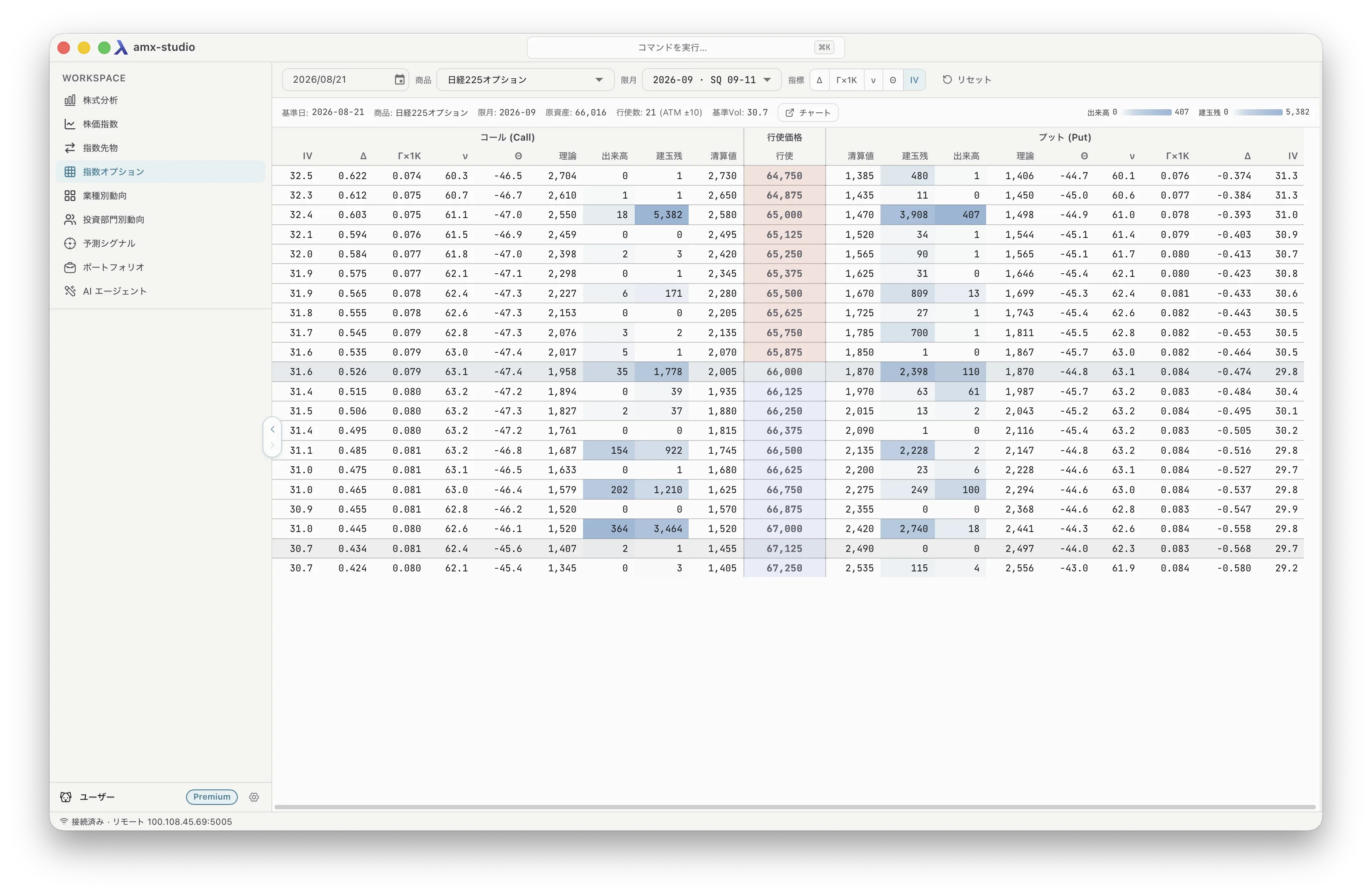Open the 日経225オプション product dropdown
The image size is (1372, 896).
tap(525, 80)
